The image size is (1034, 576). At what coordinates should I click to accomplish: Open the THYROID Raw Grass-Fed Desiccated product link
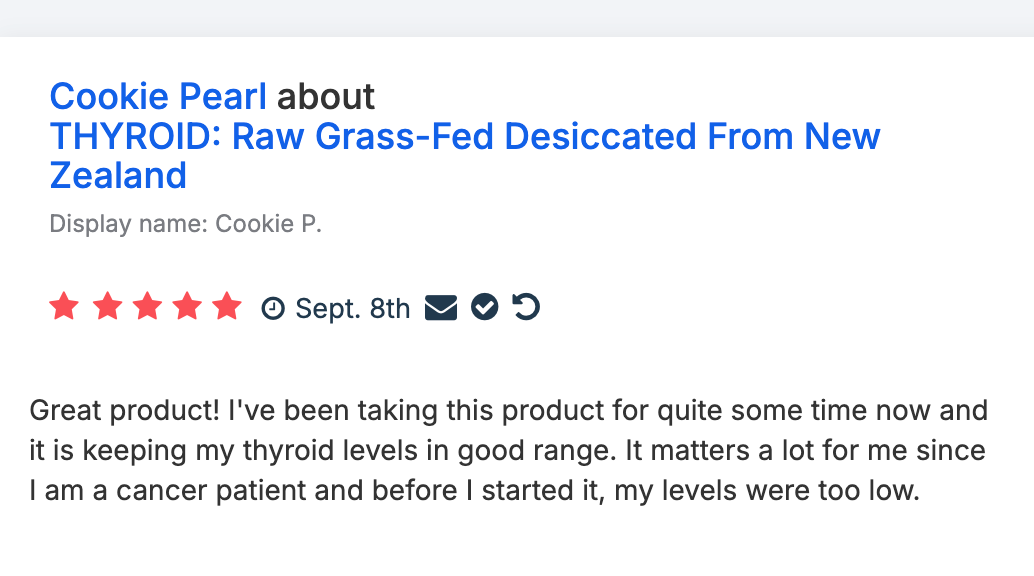pos(465,137)
